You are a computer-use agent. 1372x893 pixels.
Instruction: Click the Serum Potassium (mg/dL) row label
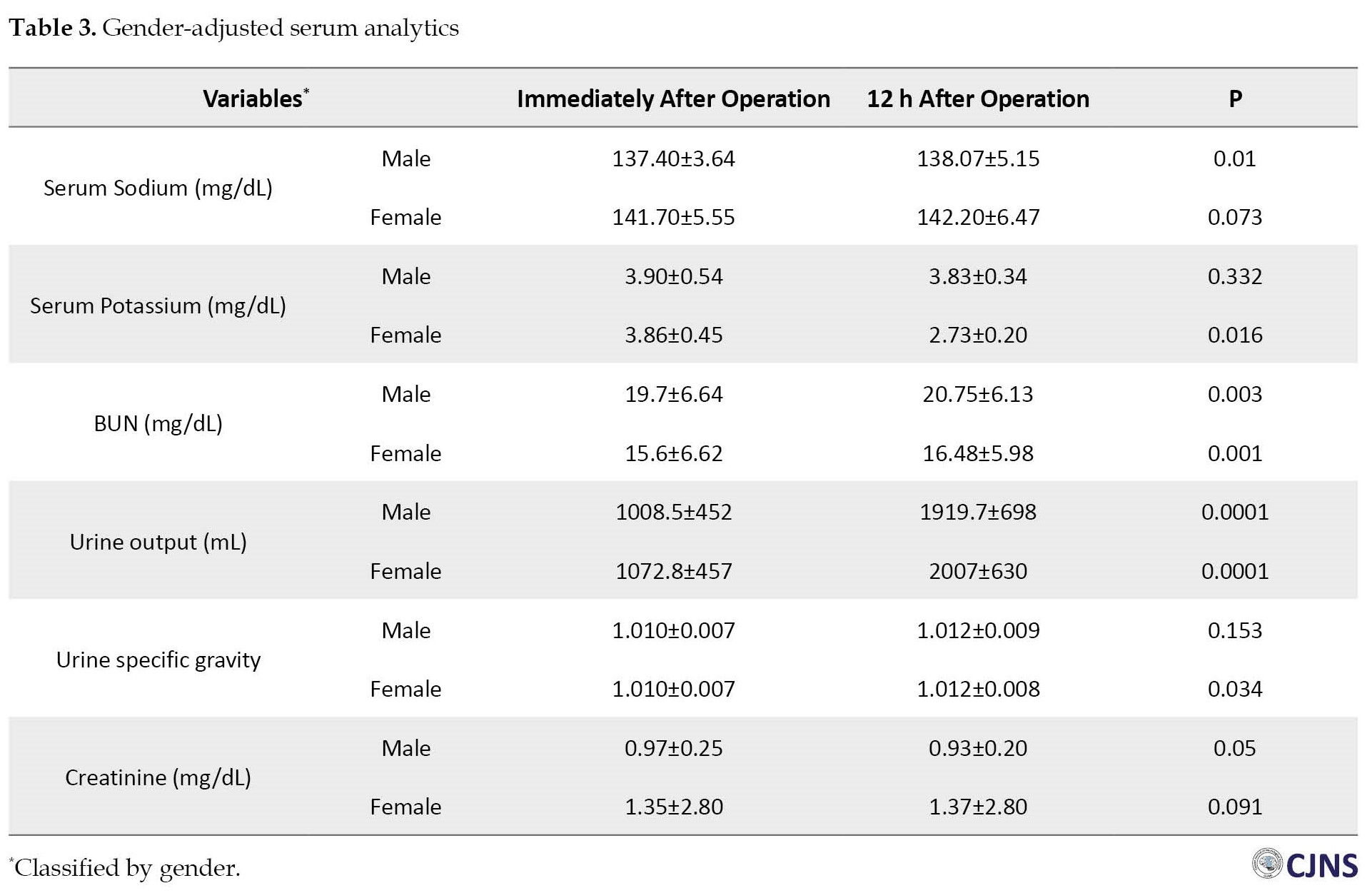click(x=158, y=306)
